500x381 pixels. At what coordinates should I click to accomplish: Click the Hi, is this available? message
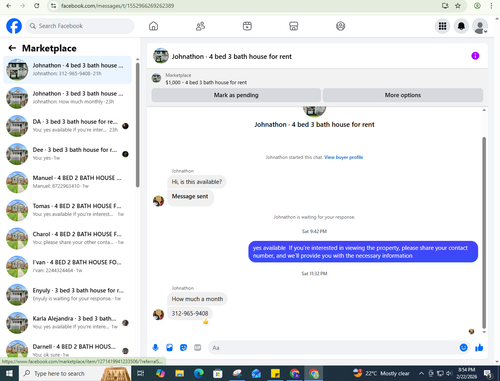point(197,182)
